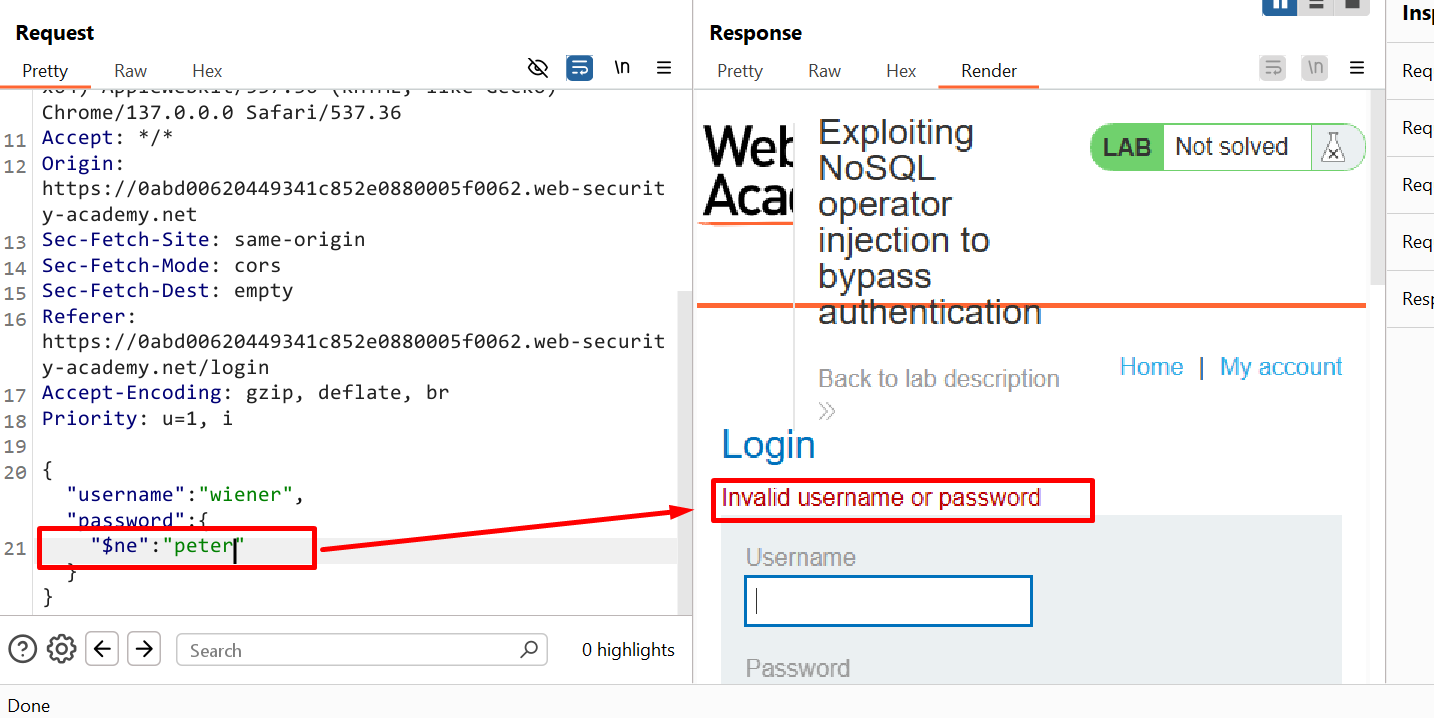Open Response panel hamburger options menu
The width and height of the screenshot is (1434, 718).
coord(1357,68)
